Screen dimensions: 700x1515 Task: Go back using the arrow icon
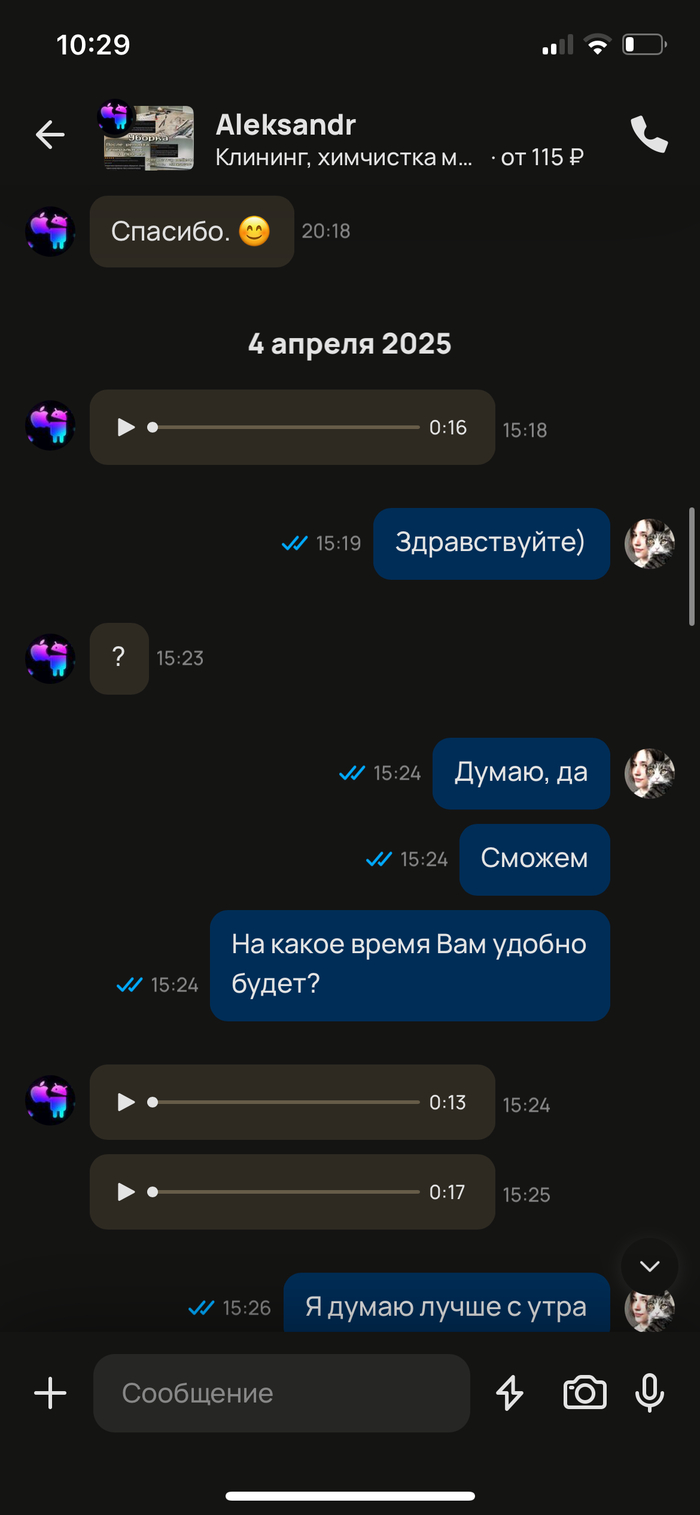click(x=50, y=135)
